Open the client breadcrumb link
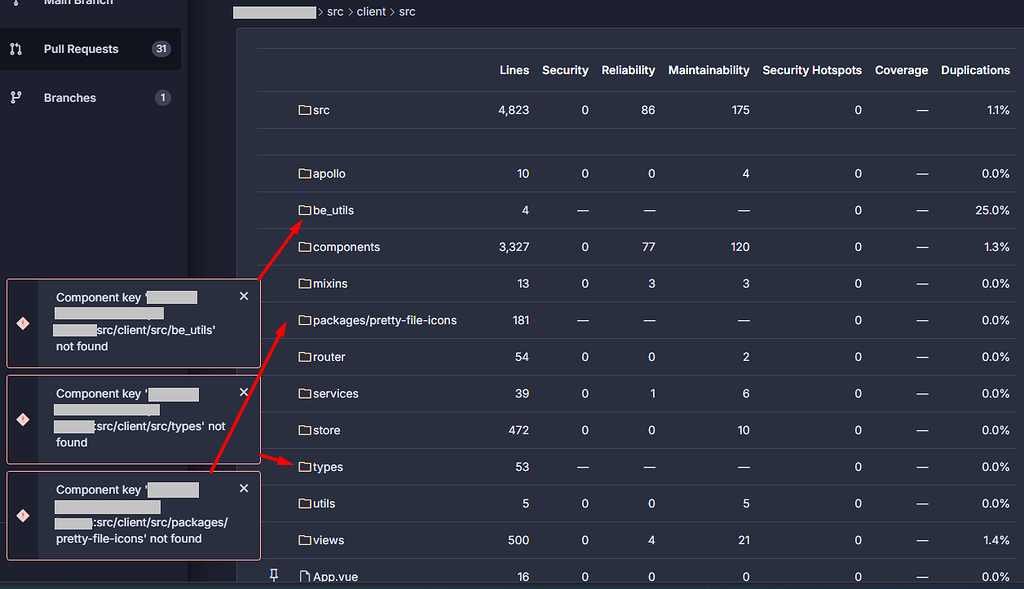 [x=370, y=11]
